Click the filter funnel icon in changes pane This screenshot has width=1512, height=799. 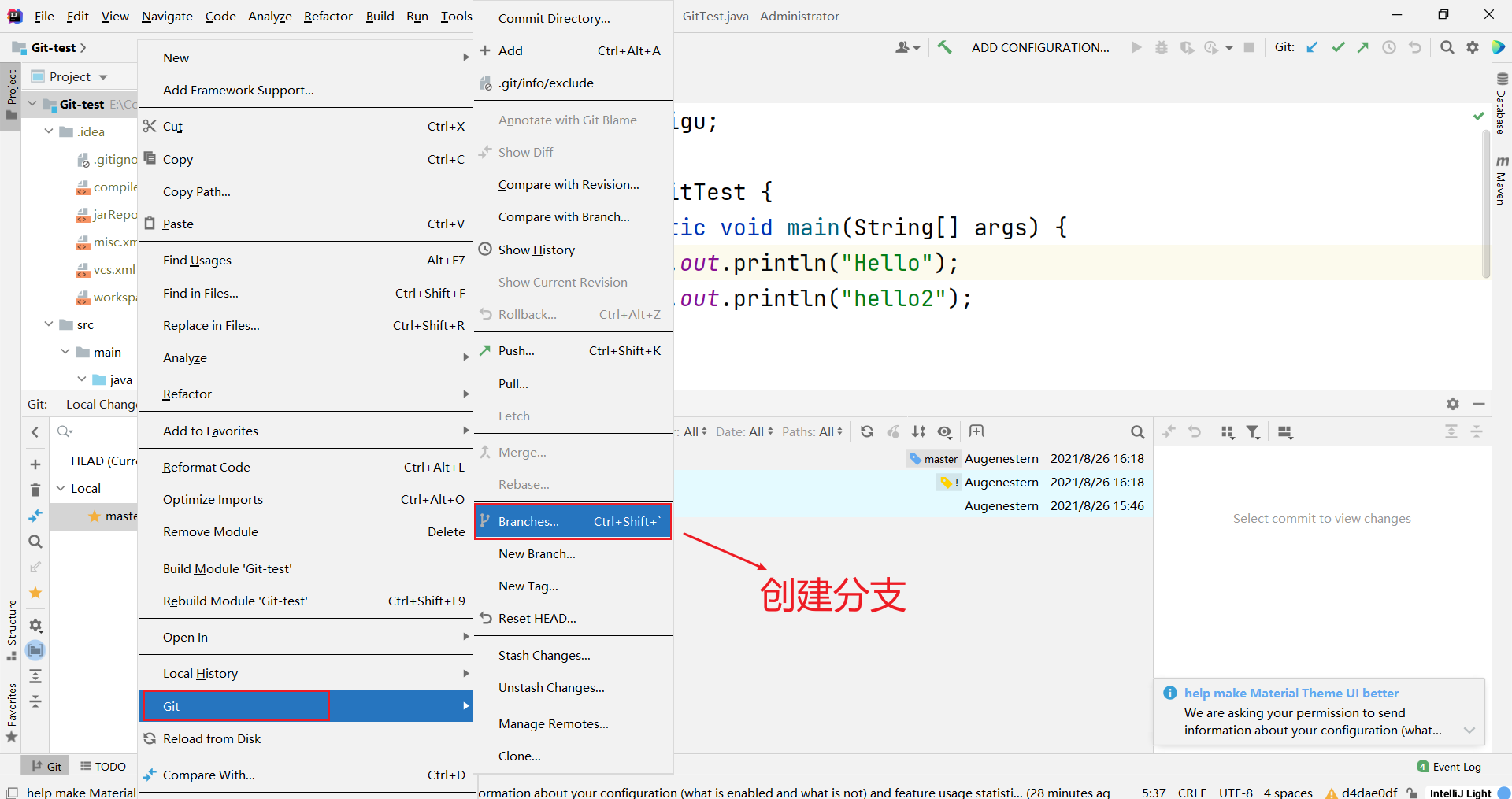[x=1253, y=431]
